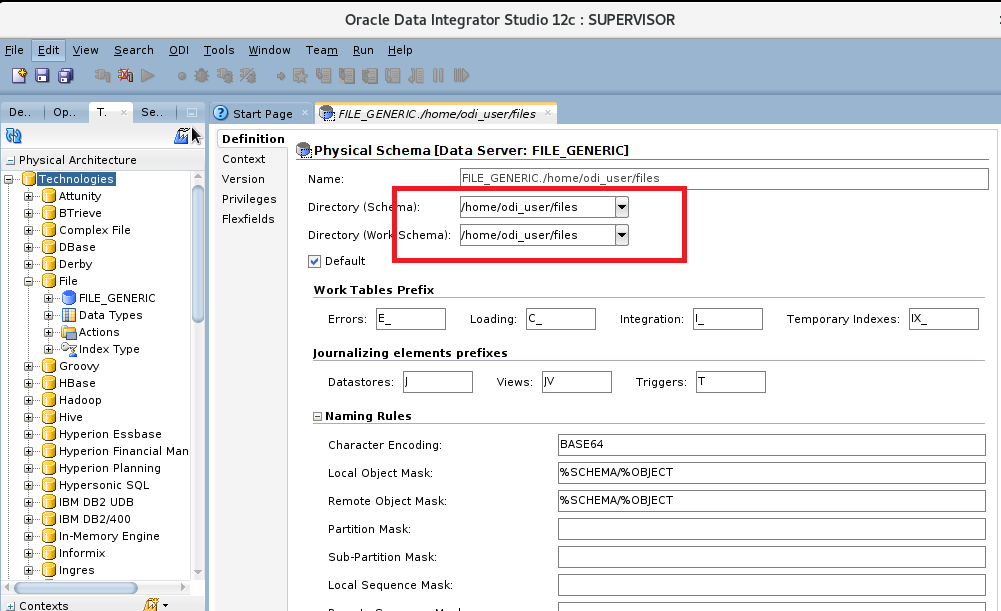Click the tree vertical scrollbar thumb
The width and height of the screenshot is (1001, 611).
[x=198, y=254]
